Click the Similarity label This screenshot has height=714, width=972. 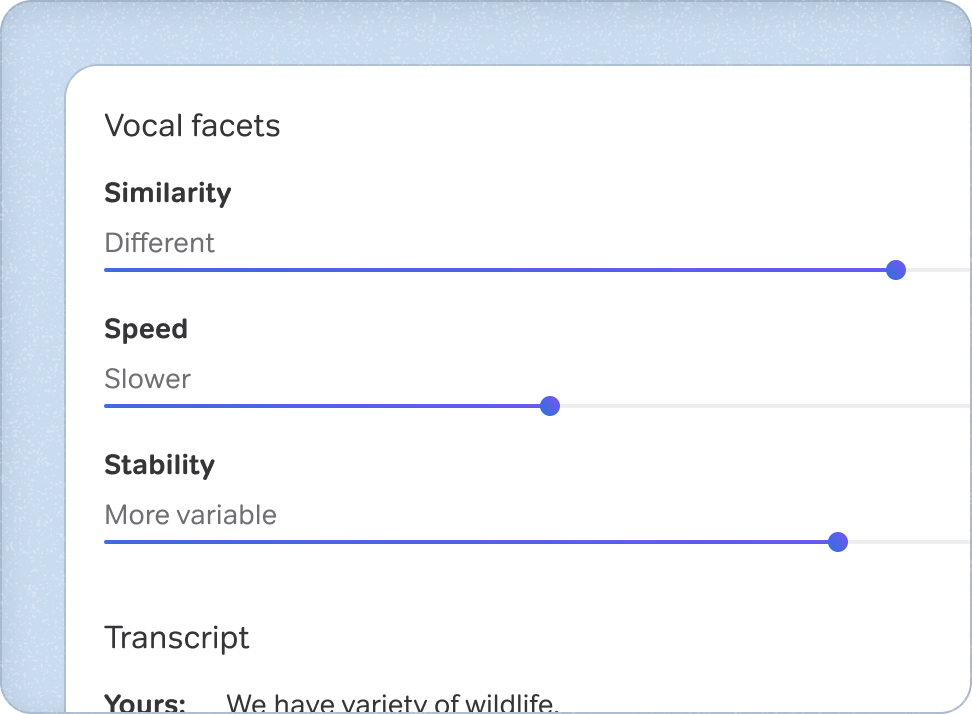(x=167, y=193)
